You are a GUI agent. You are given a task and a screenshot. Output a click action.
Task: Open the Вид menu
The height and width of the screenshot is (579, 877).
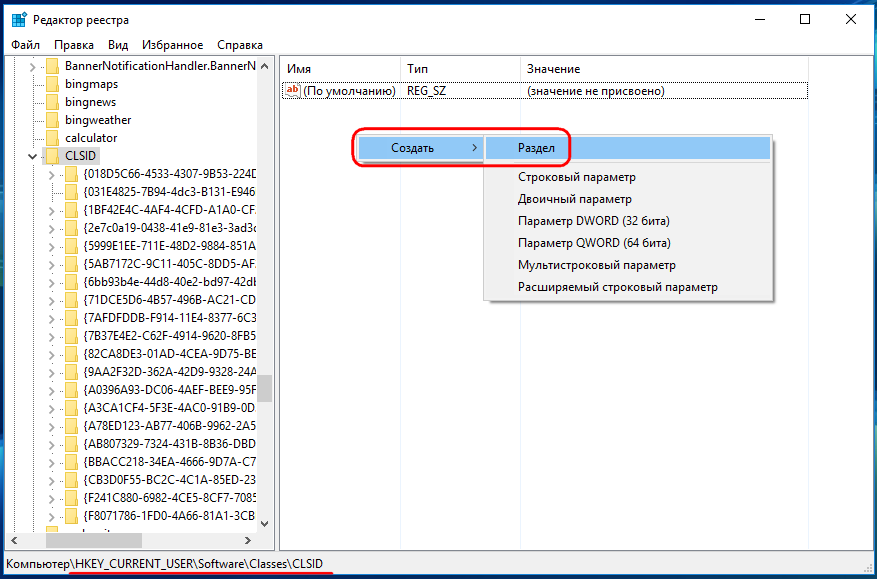[118, 45]
